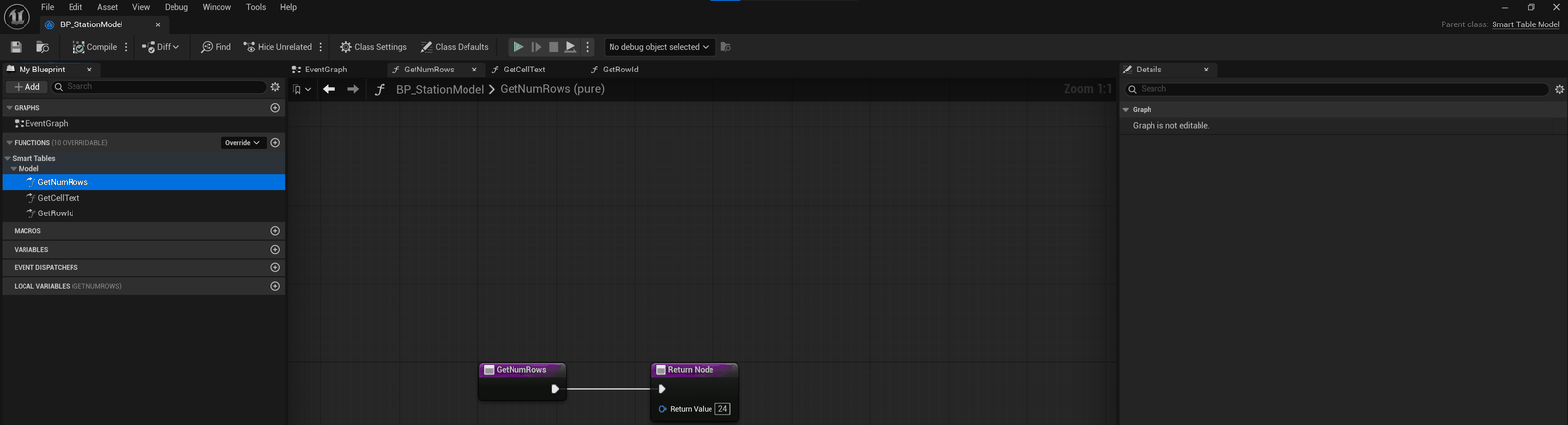
Task: Start Play simulation
Action: click(x=518, y=47)
